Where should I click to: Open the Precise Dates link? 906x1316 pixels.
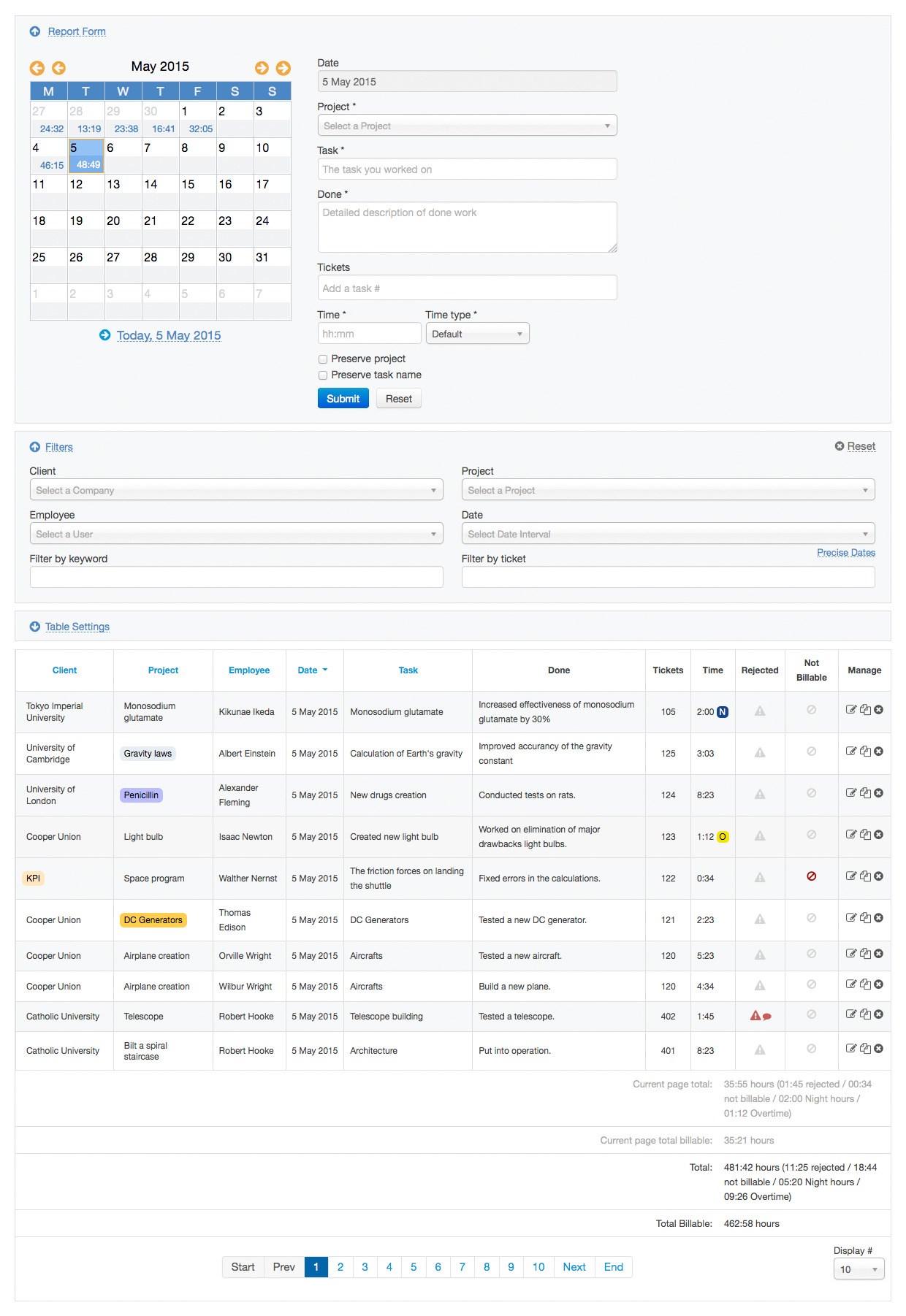coord(845,553)
